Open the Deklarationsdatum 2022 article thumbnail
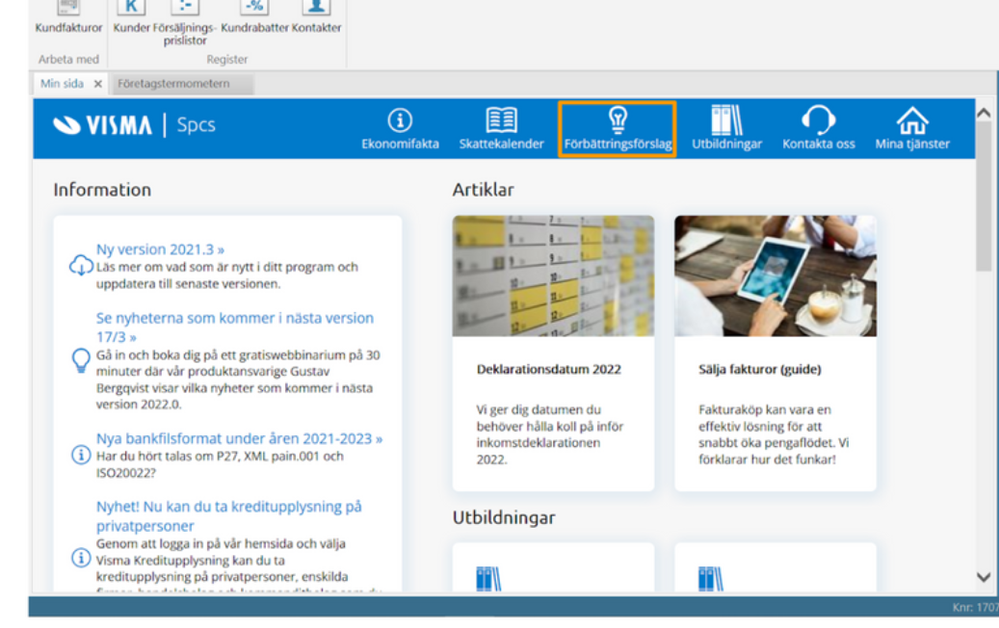The image size is (999, 628). [553, 276]
